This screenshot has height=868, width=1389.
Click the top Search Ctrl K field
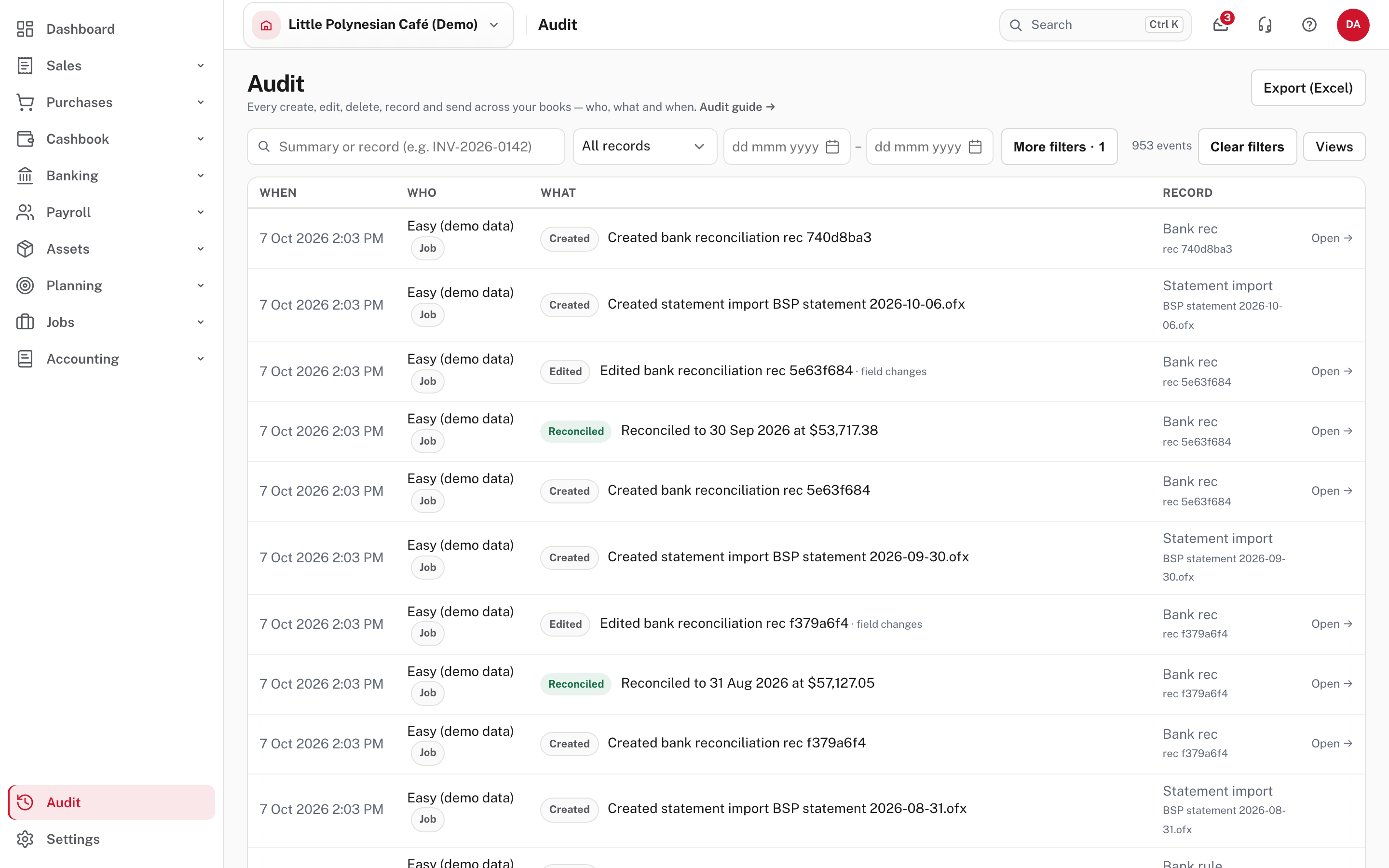coord(1095,25)
